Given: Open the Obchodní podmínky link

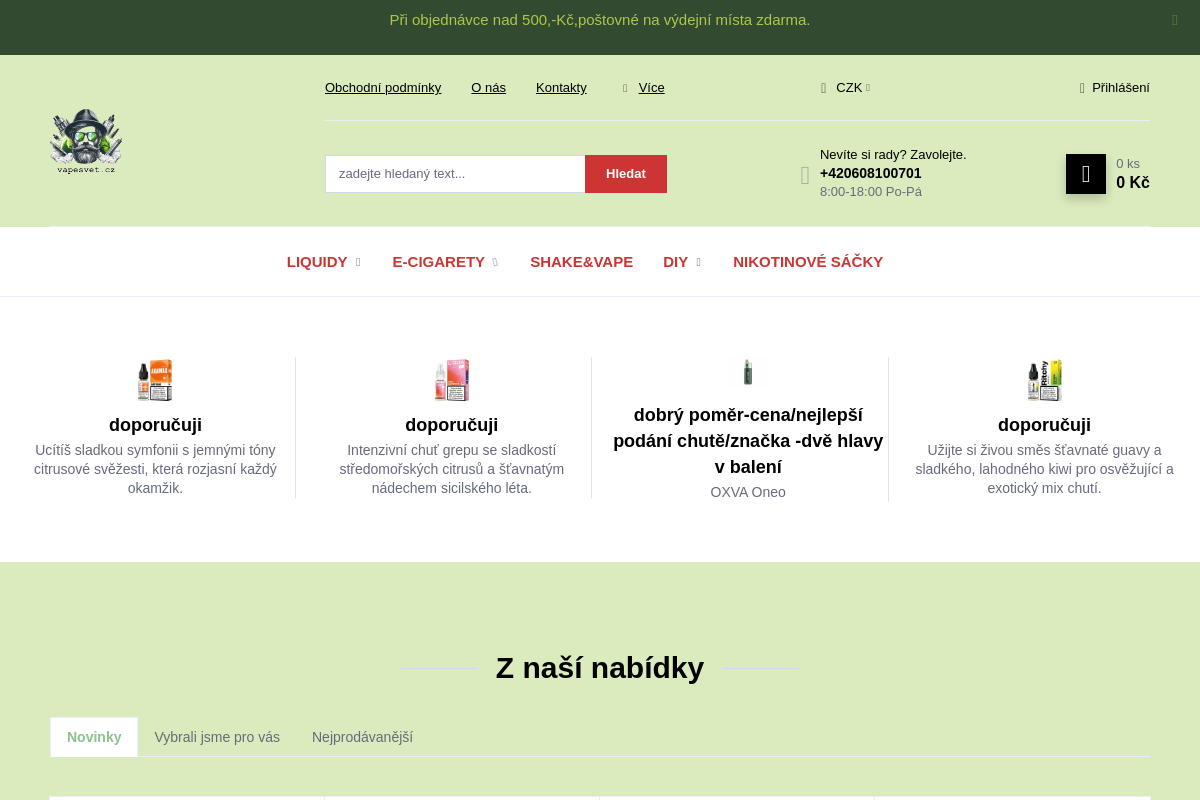Looking at the screenshot, I should click(x=383, y=88).
